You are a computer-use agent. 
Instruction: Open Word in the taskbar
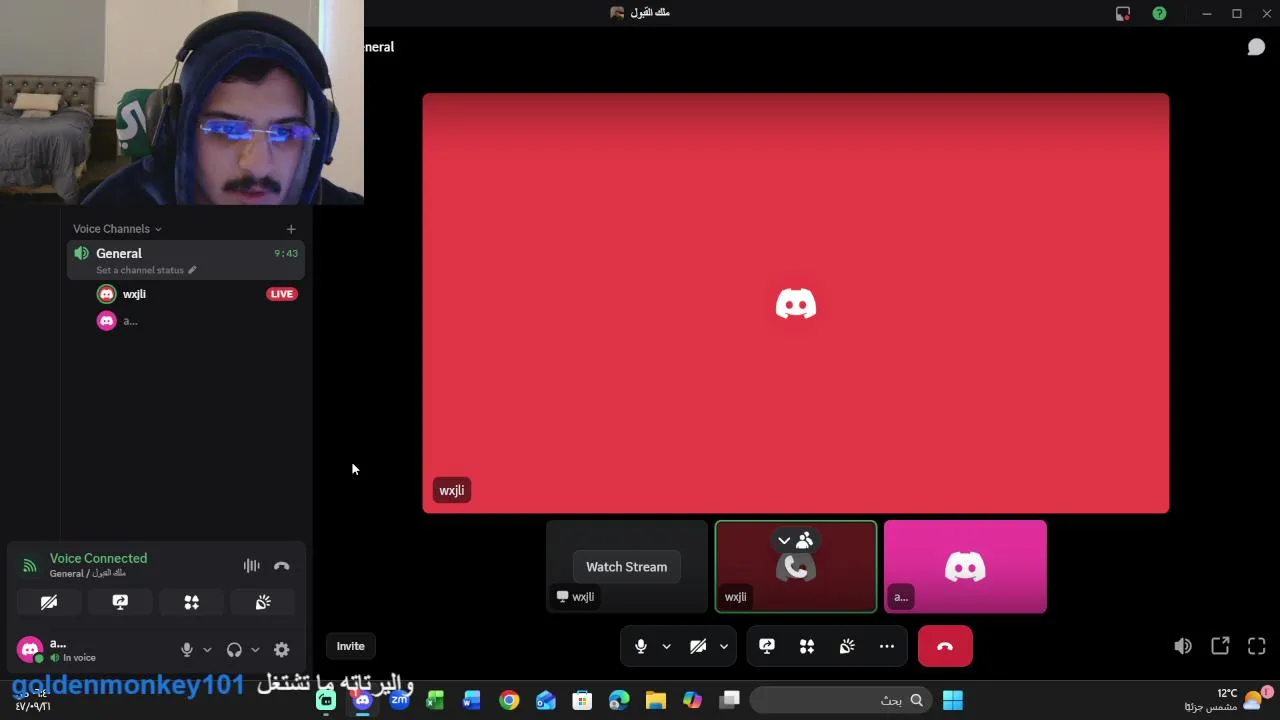coord(472,701)
